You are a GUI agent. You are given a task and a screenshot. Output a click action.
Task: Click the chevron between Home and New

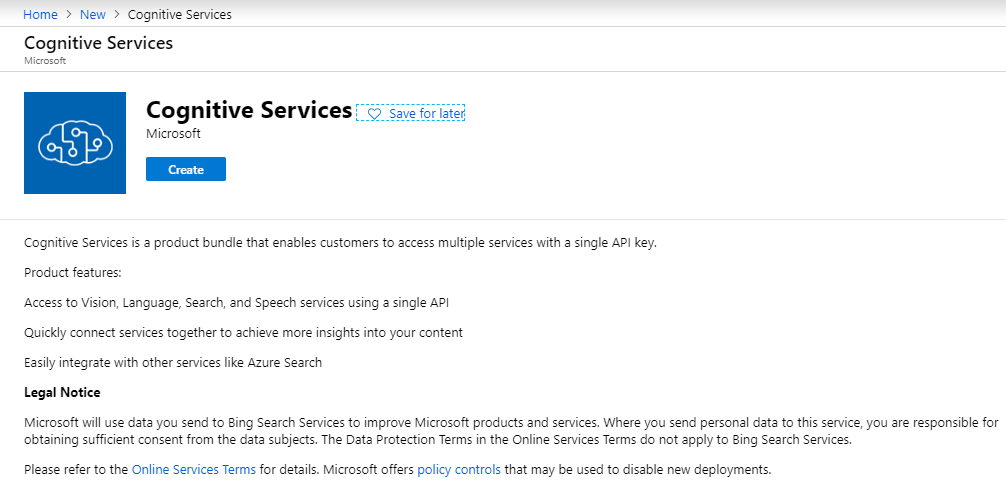coord(69,15)
